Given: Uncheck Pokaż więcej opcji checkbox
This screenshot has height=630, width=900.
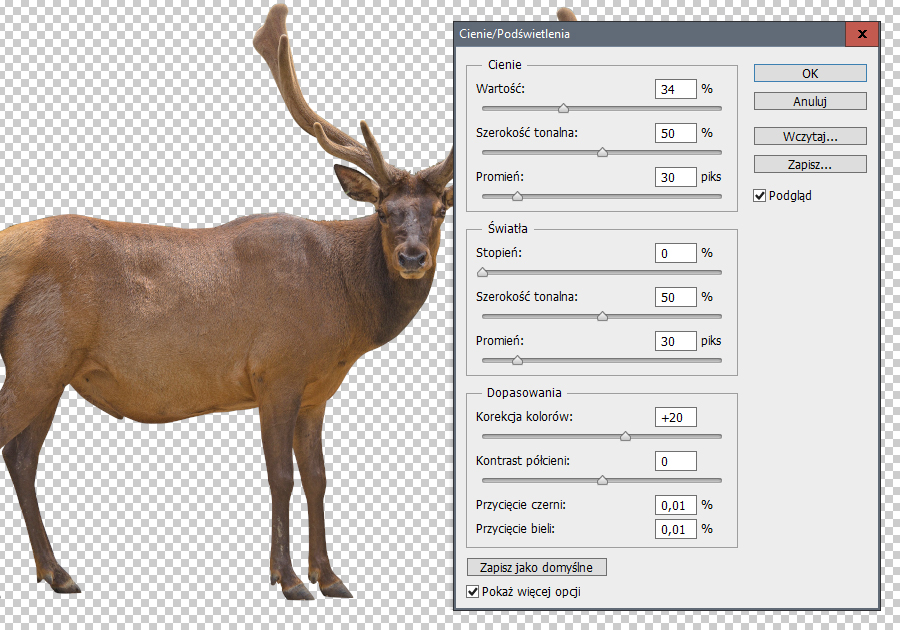Looking at the screenshot, I should click(x=473, y=592).
